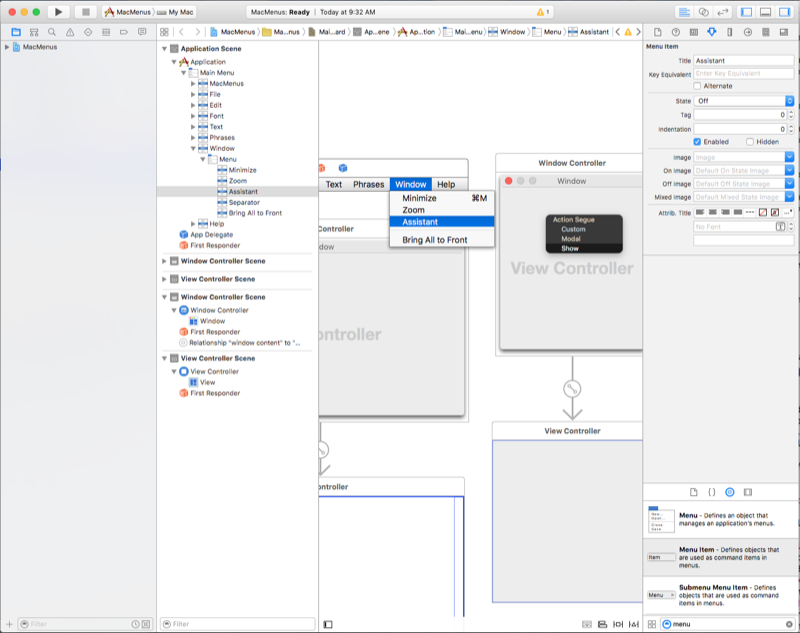Open the Identity inspector
Image resolution: width=800 pixels, height=633 pixels.
coord(695,33)
